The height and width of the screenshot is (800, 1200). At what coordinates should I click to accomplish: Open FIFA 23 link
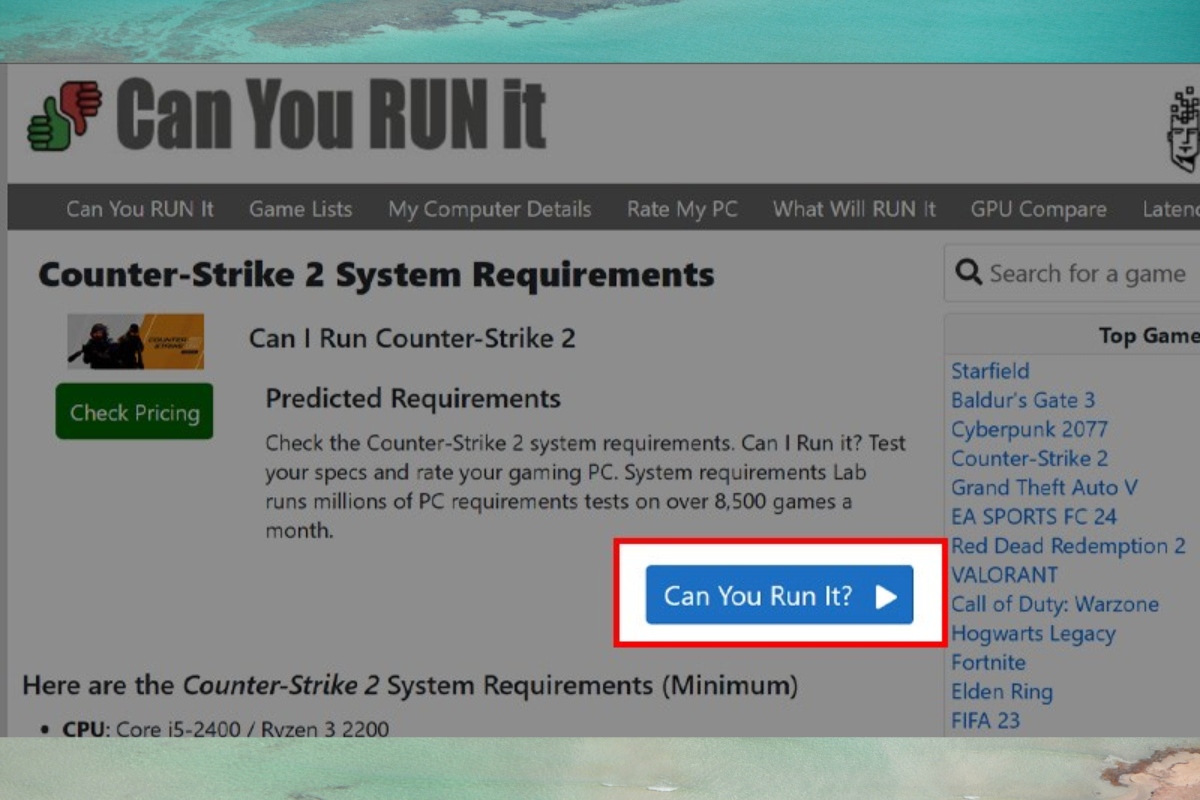click(x=985, y=720)
